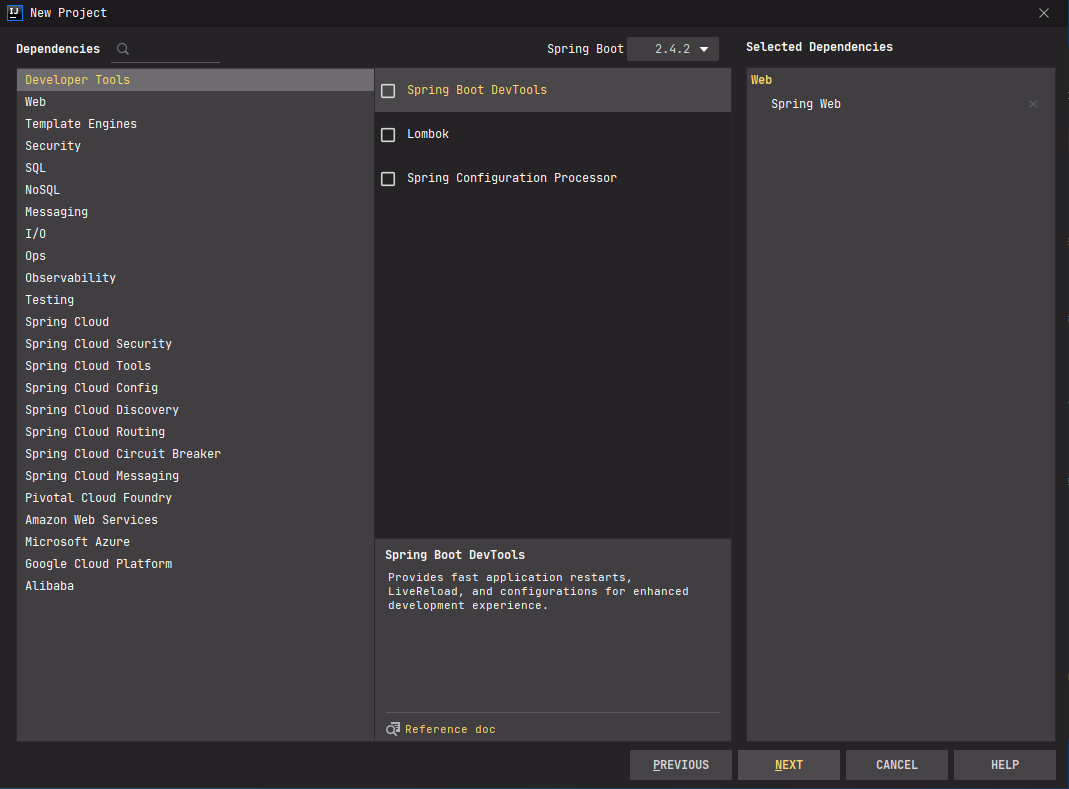The image size is (1069, 789).
Task: Select the Web category
Action: (x=196, y=102)
